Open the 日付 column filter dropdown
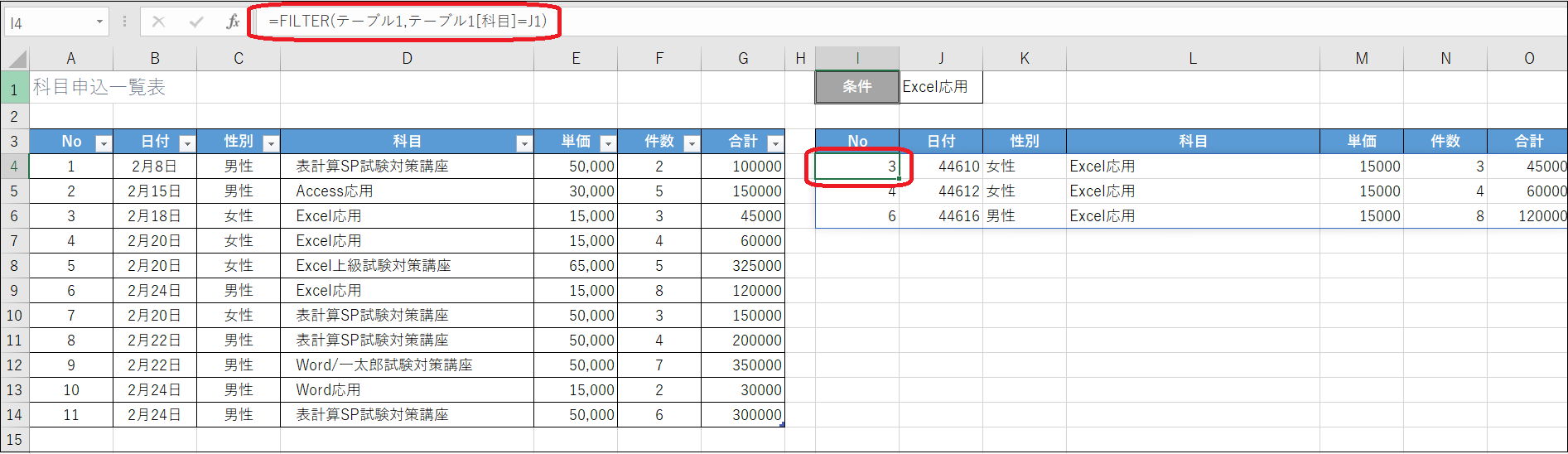The height and width of the screenshot is (454, 1568). [187, 143]
